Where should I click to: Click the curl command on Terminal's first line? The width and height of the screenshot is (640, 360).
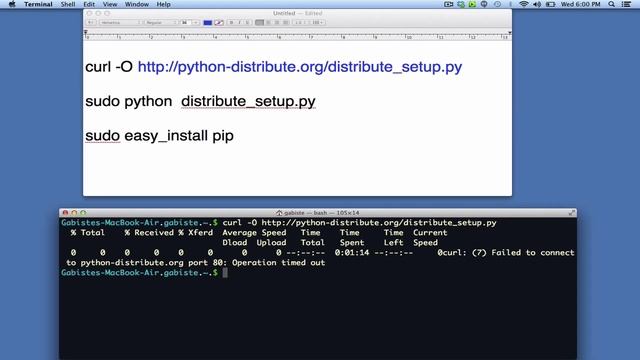click(x=359, y=223)
